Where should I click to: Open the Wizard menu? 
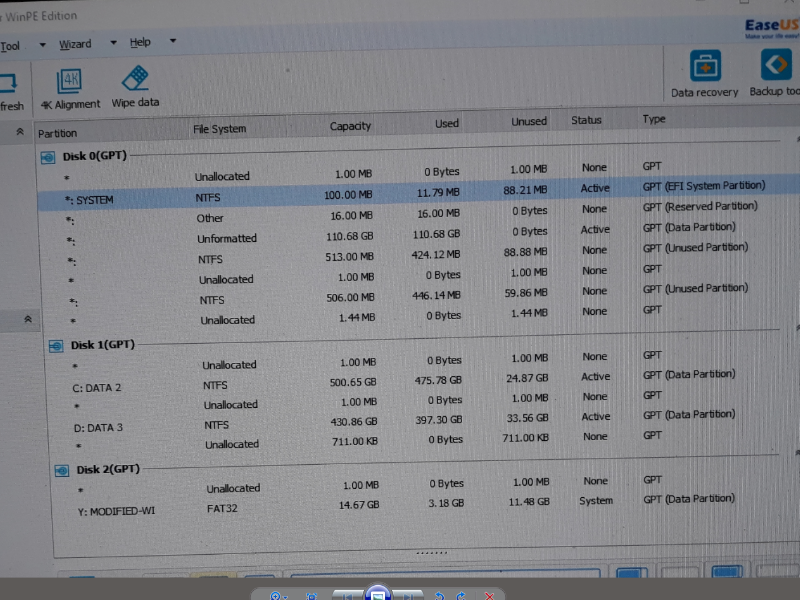click(x=75, y=44)
